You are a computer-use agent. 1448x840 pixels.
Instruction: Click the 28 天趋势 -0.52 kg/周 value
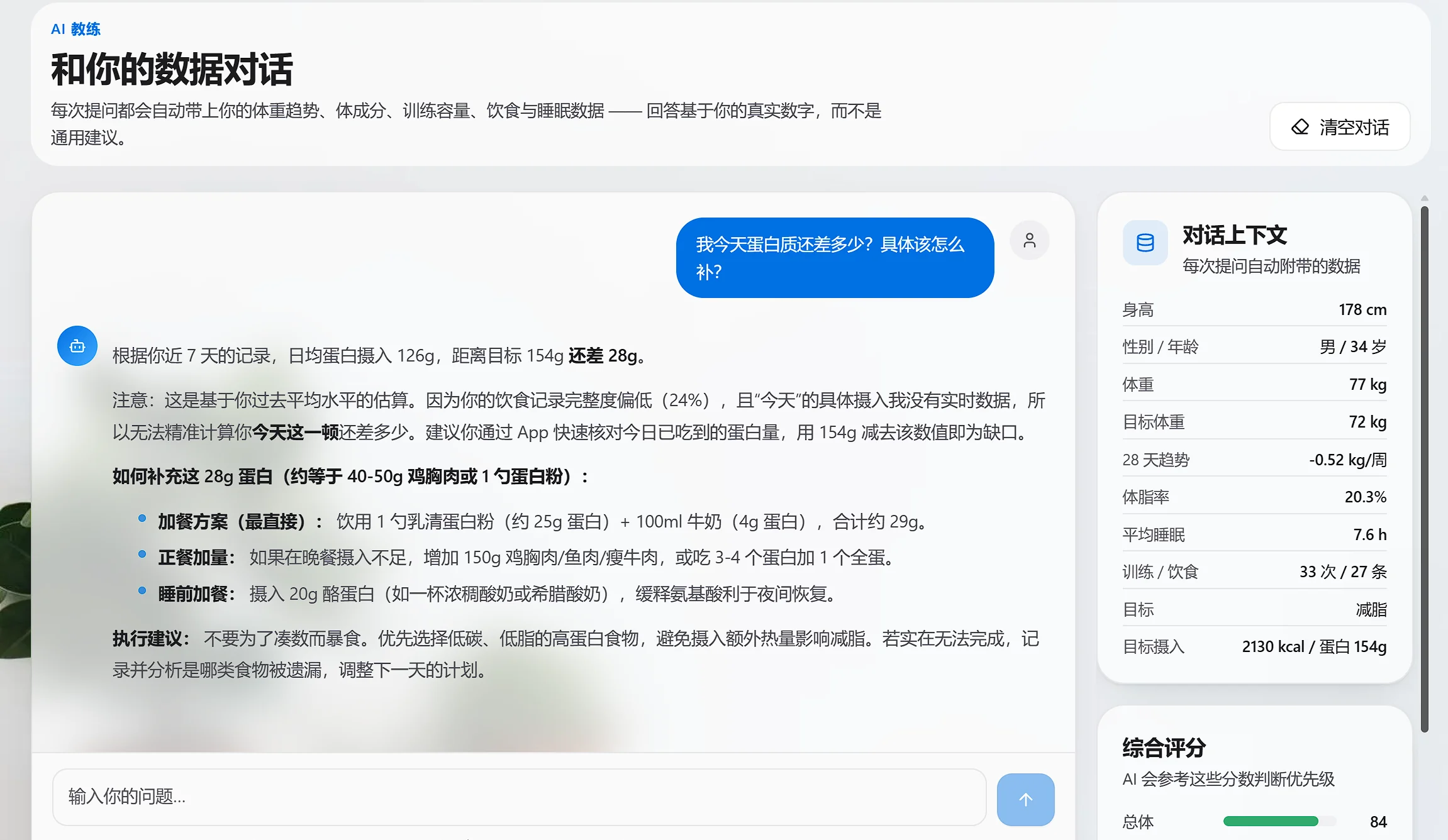pyautogui.click(x=1348, y=460)
